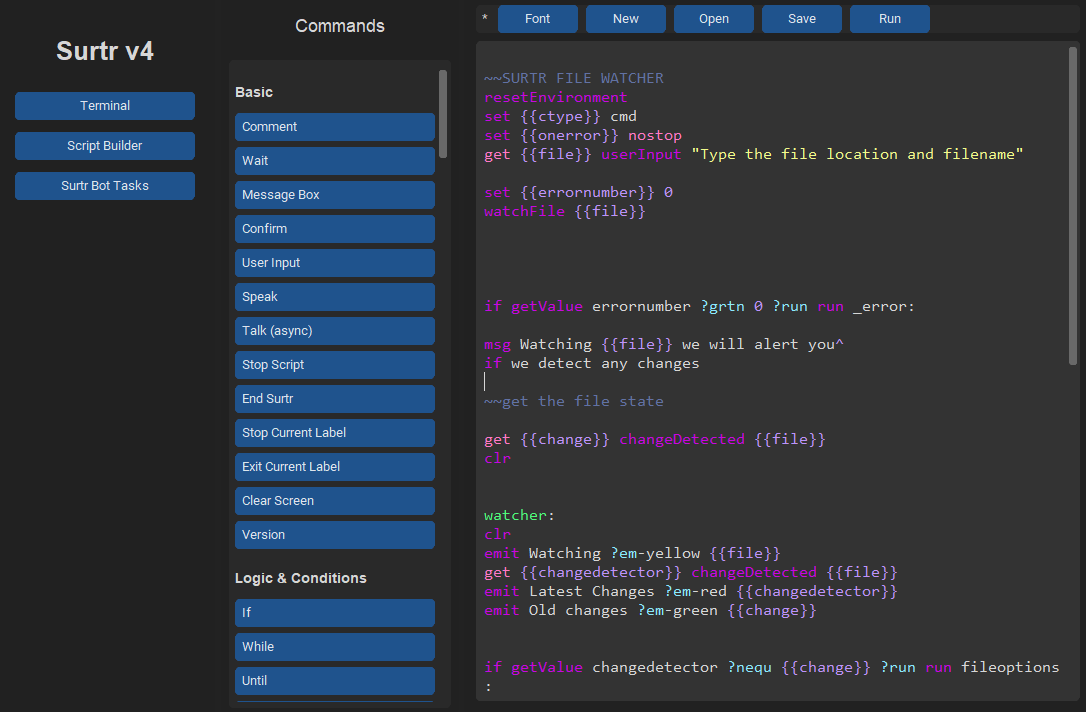Open the Terminal view
This screenshot has height=712, width=1086.
click(x=104, y=106)
